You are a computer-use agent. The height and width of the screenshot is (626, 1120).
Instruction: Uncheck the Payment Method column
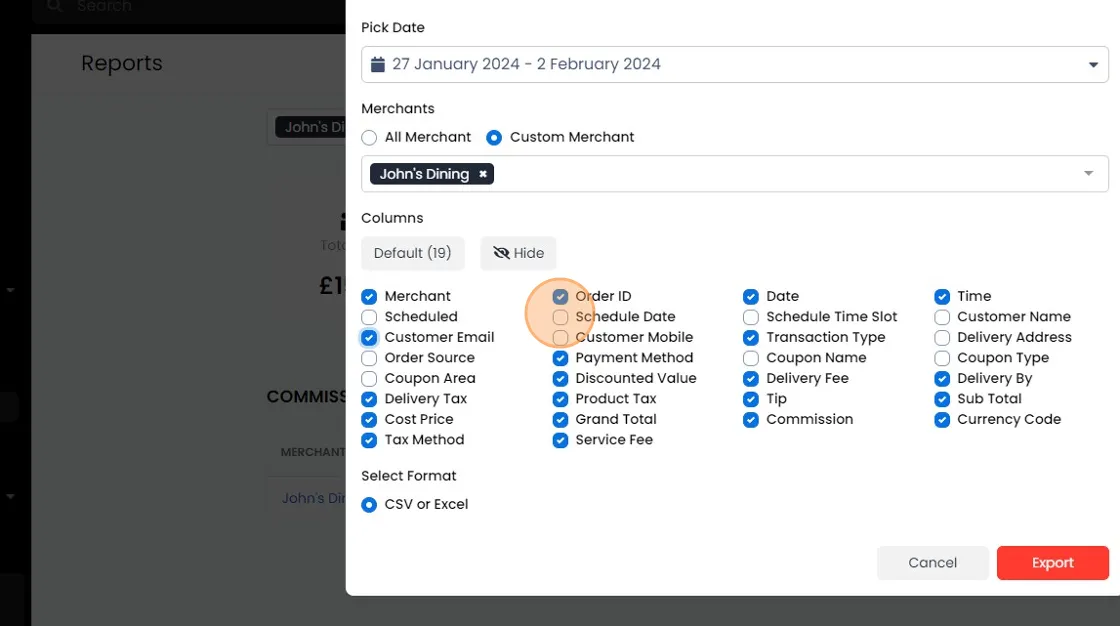click(560, 358)
